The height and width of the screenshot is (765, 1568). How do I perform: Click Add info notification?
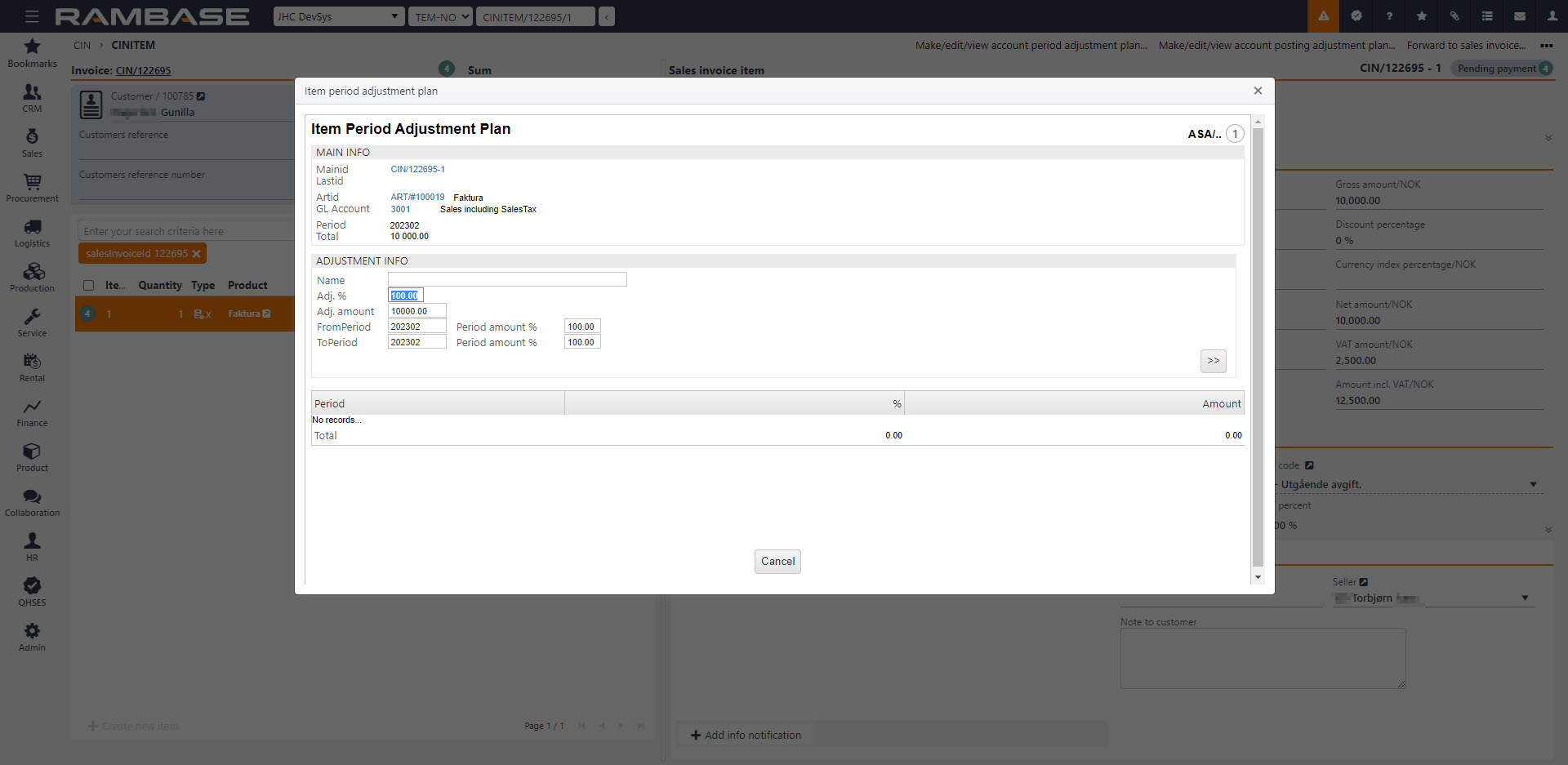point(746,735)
